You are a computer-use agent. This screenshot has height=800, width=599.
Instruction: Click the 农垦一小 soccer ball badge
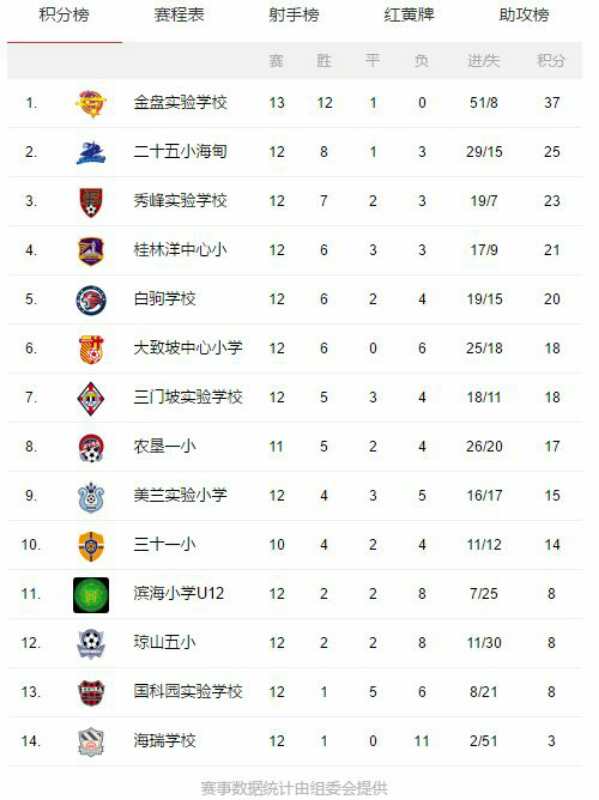(91, 447)
